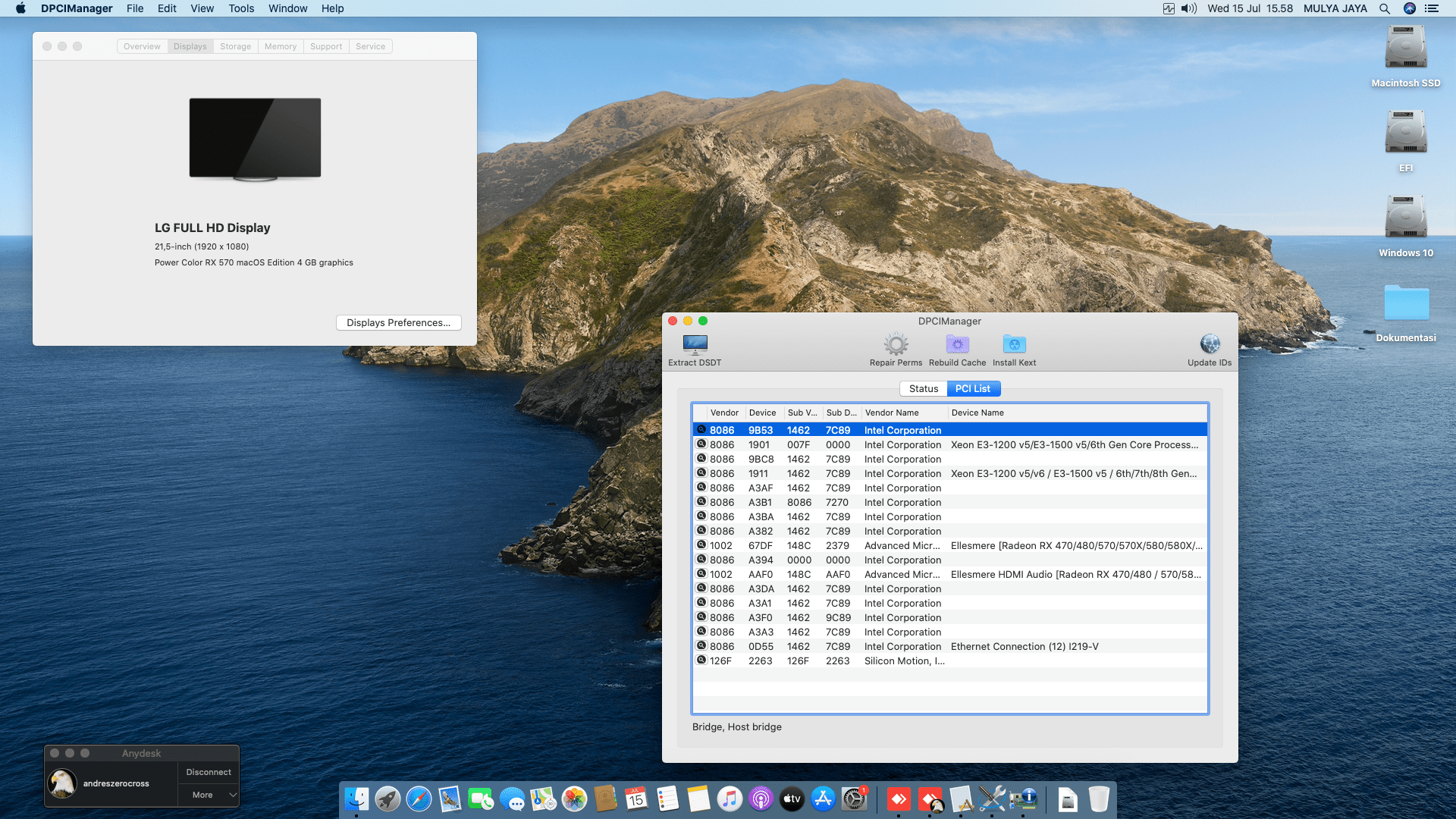
Task: Click the date and time in the menu bar
Action: [1250, 8]
